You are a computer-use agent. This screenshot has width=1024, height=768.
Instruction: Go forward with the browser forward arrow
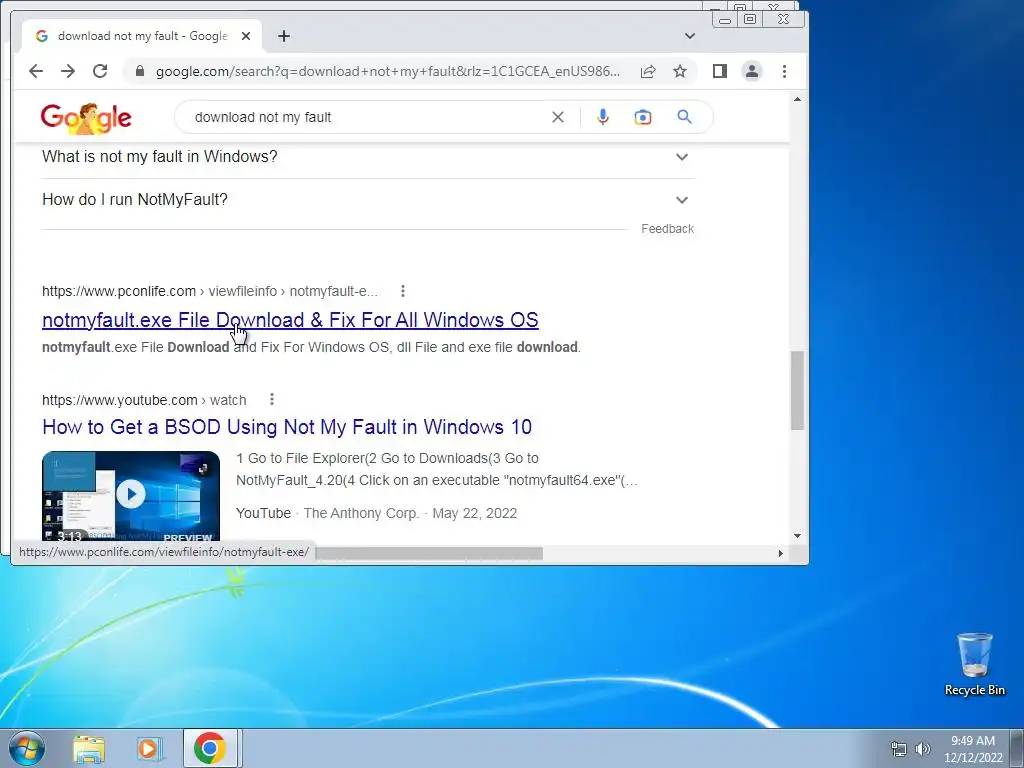click(x=68, y=71)
